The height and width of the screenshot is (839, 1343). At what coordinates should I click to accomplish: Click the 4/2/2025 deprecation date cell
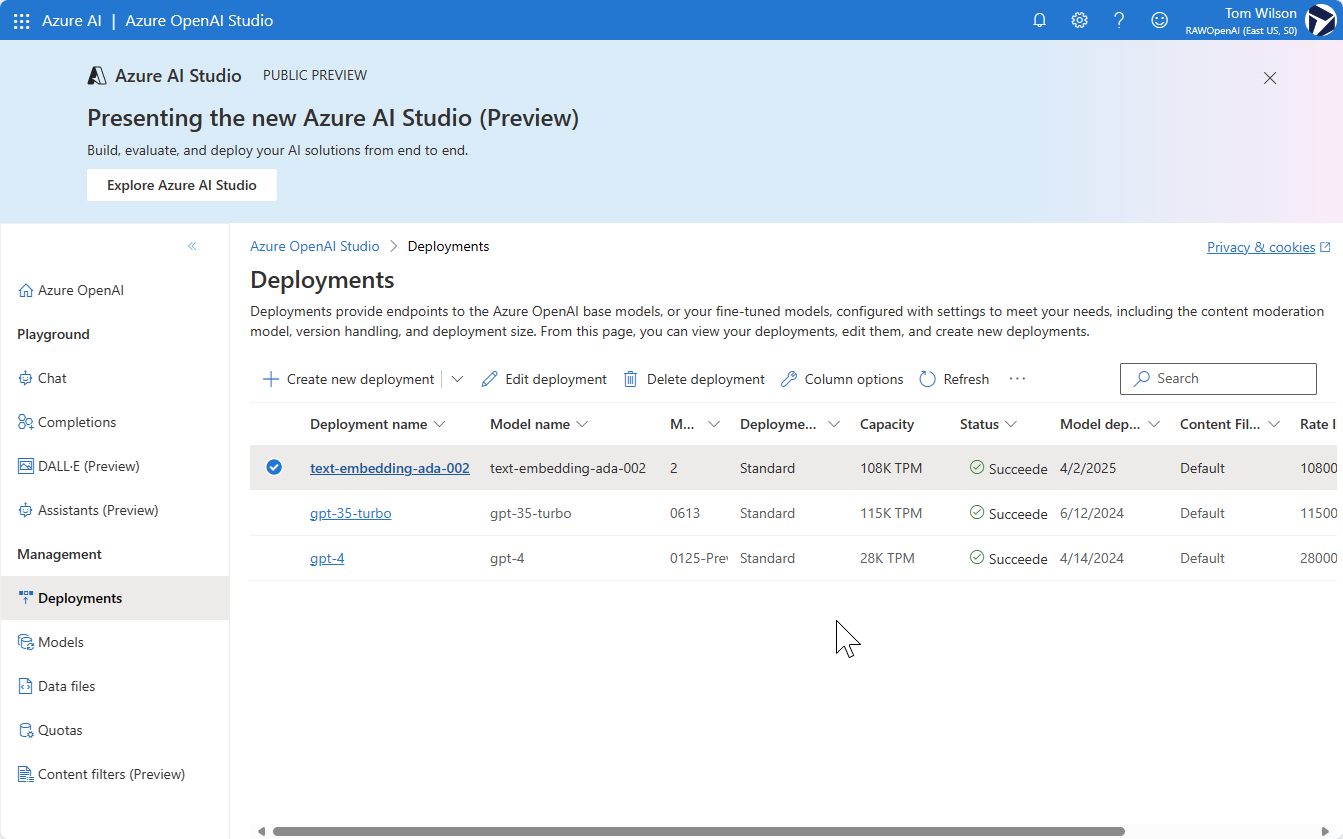[x=1088, y=468]
